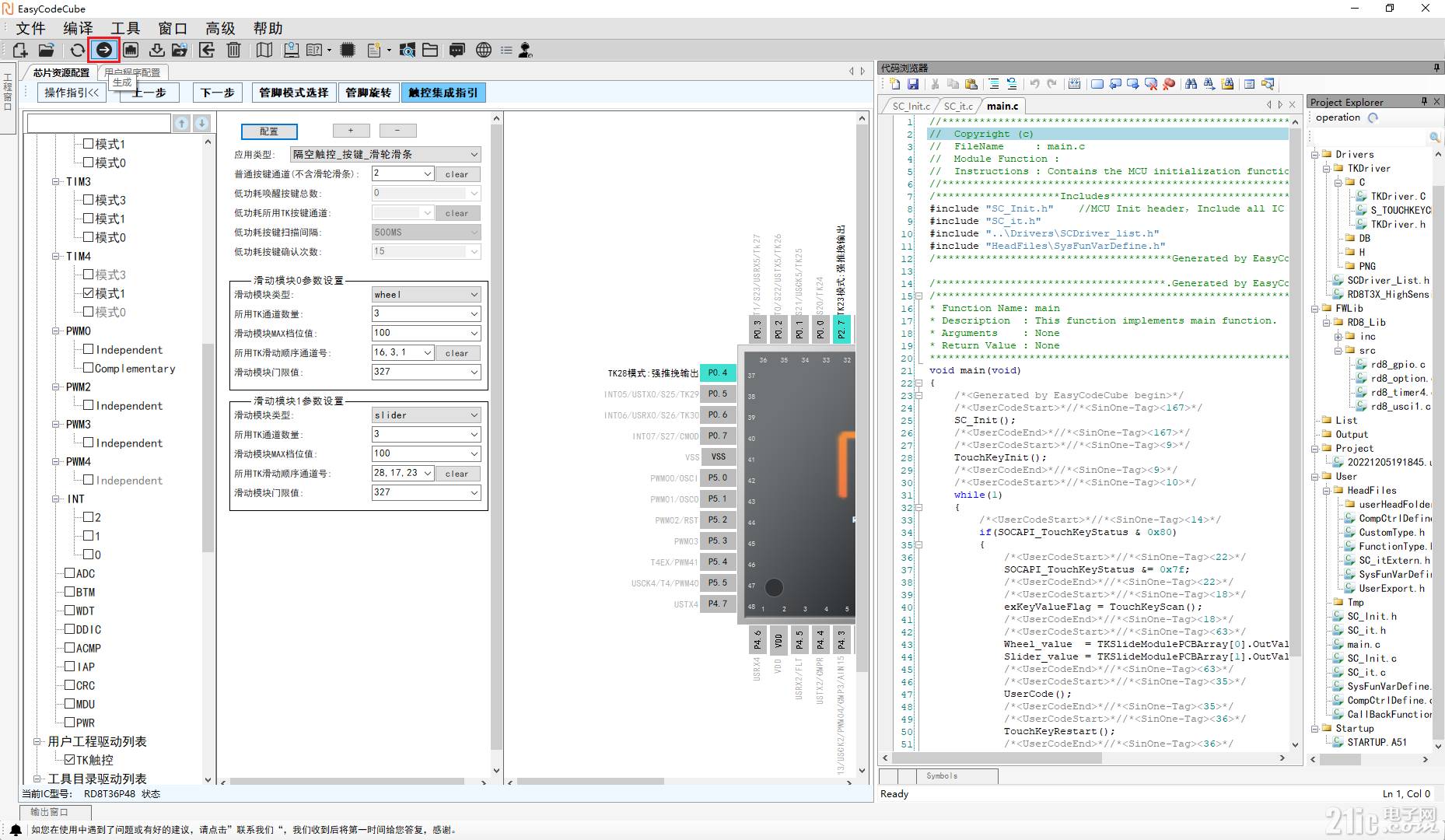Open the 高级 menu
Viewport: 1445px width, 840px height.
[x=220, y=28]
